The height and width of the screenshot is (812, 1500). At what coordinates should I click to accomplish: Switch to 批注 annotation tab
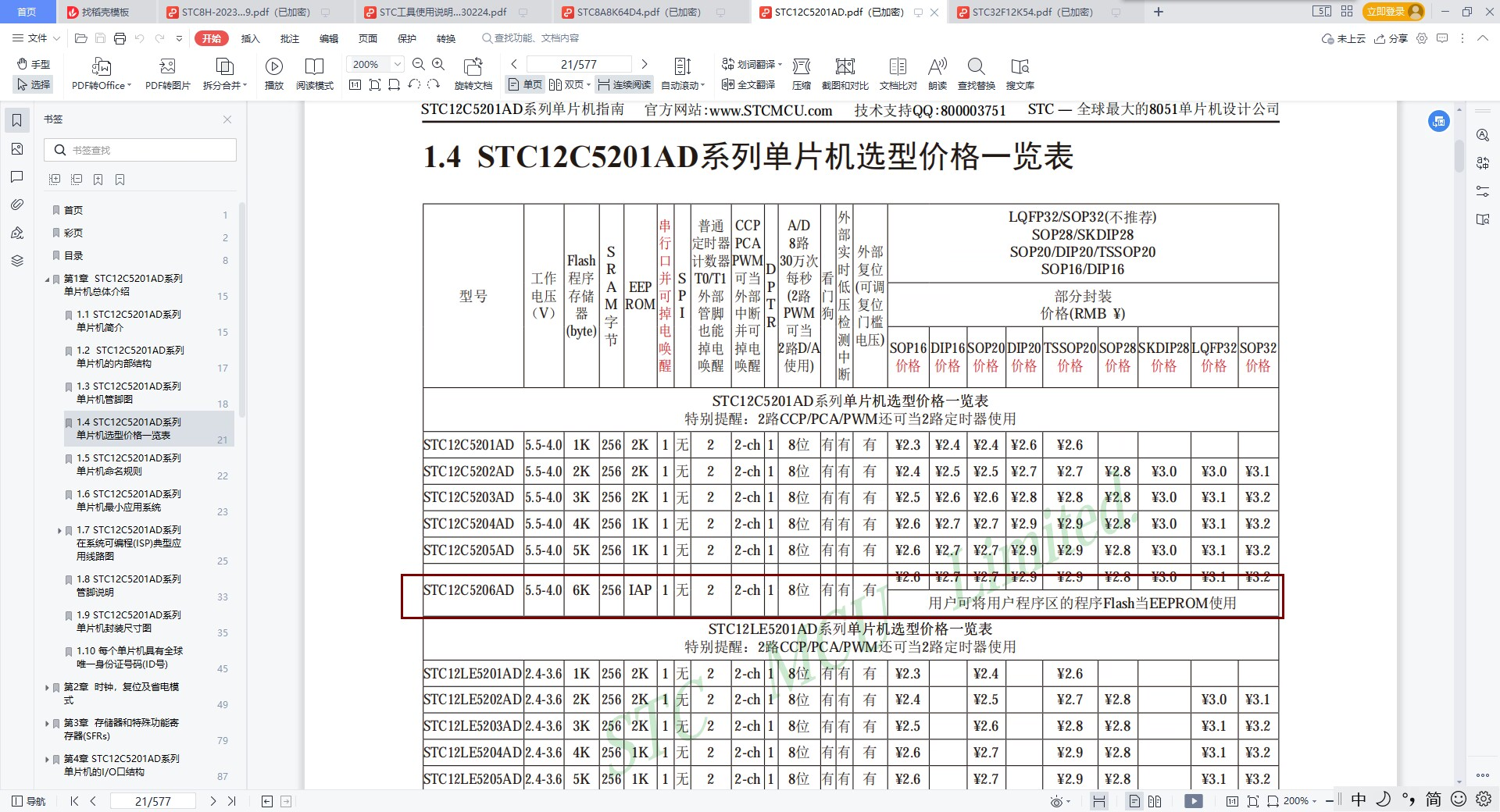pyautogui.click(x=289, y=38)
